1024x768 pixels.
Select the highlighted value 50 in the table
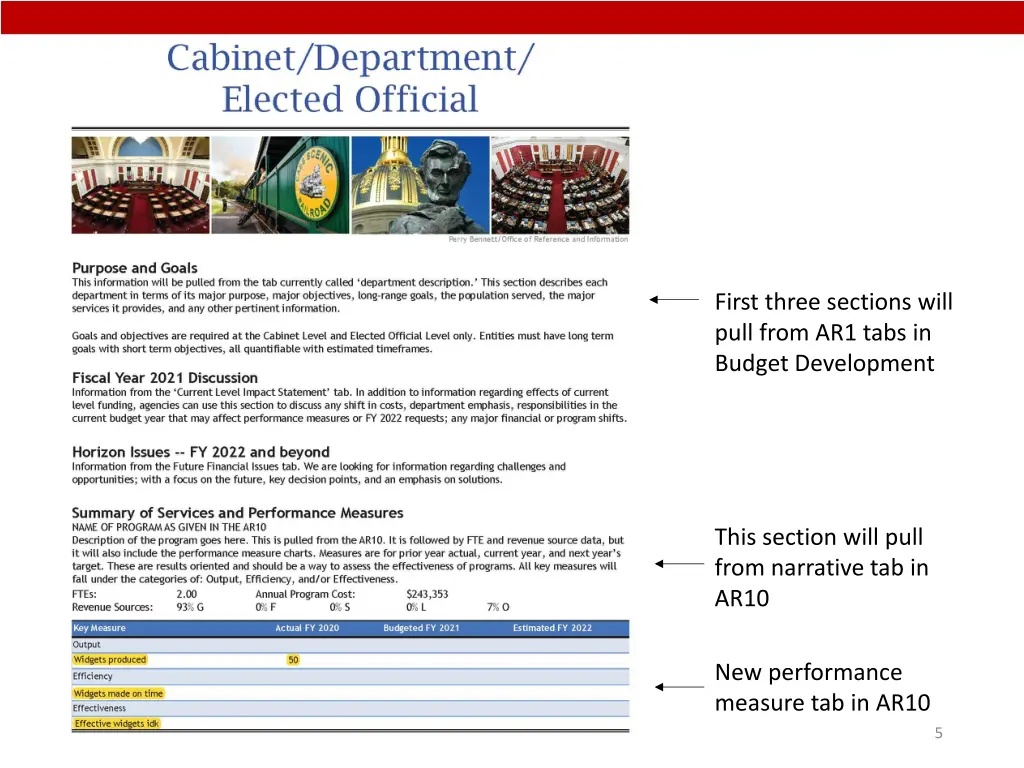(x=293, y=660)
